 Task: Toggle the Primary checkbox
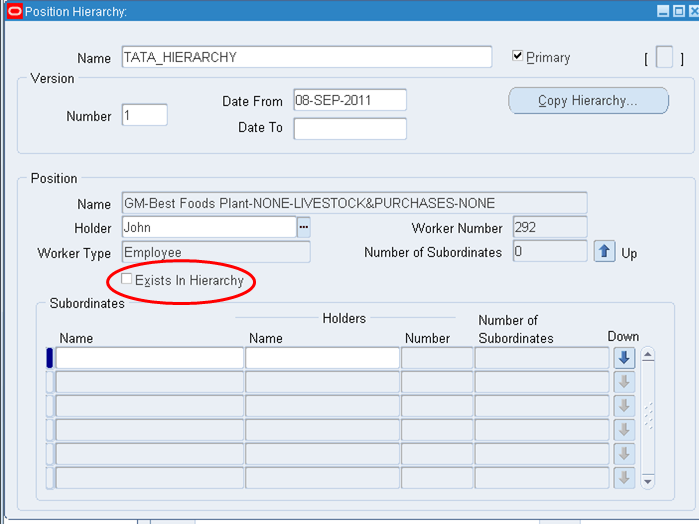518,56
